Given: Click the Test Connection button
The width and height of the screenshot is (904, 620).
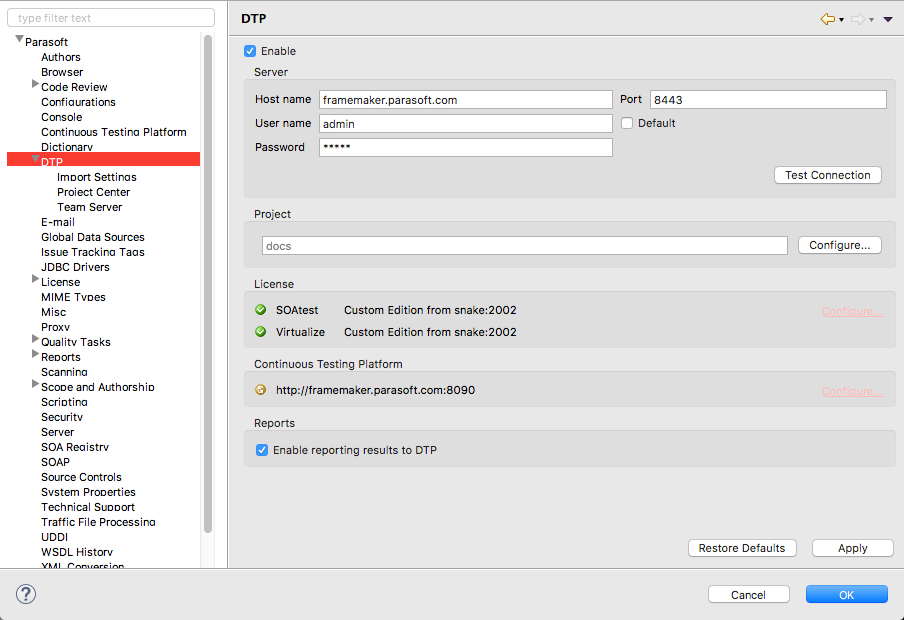Looking at the screenshot, I should [827, 175].
